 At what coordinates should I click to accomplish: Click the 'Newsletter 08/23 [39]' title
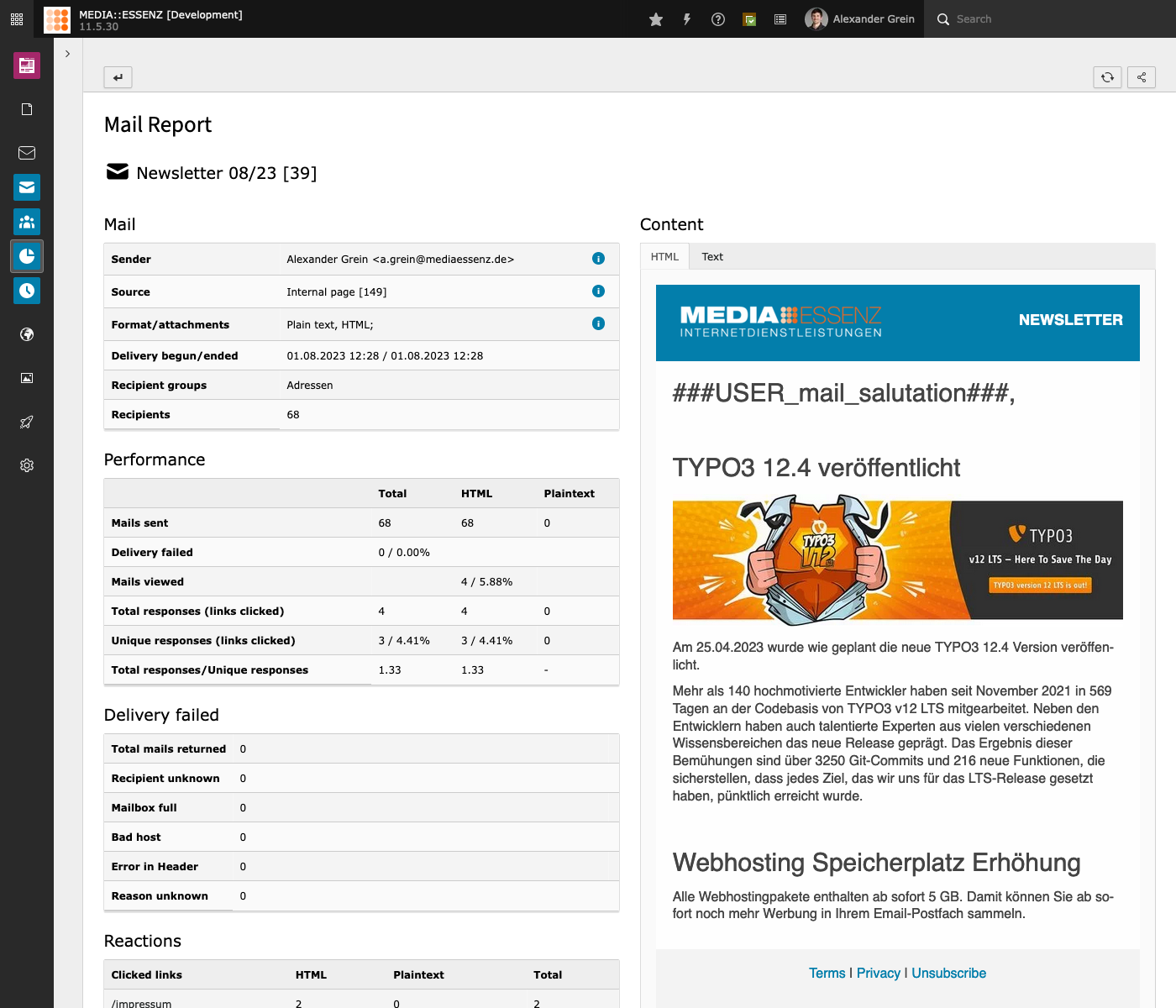point(227,173)
